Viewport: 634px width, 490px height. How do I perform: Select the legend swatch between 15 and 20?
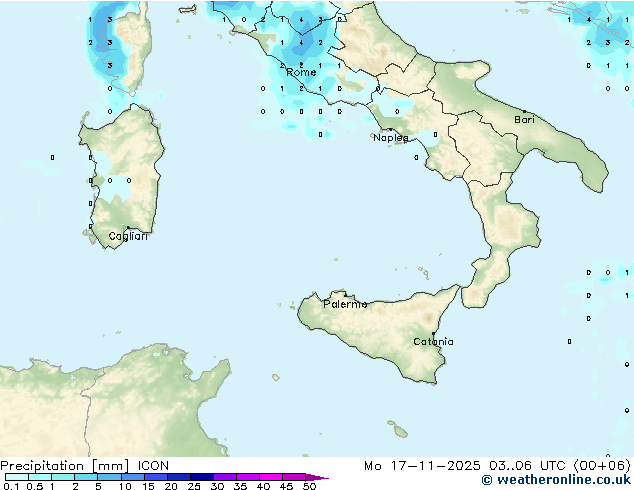click(155, 477)
